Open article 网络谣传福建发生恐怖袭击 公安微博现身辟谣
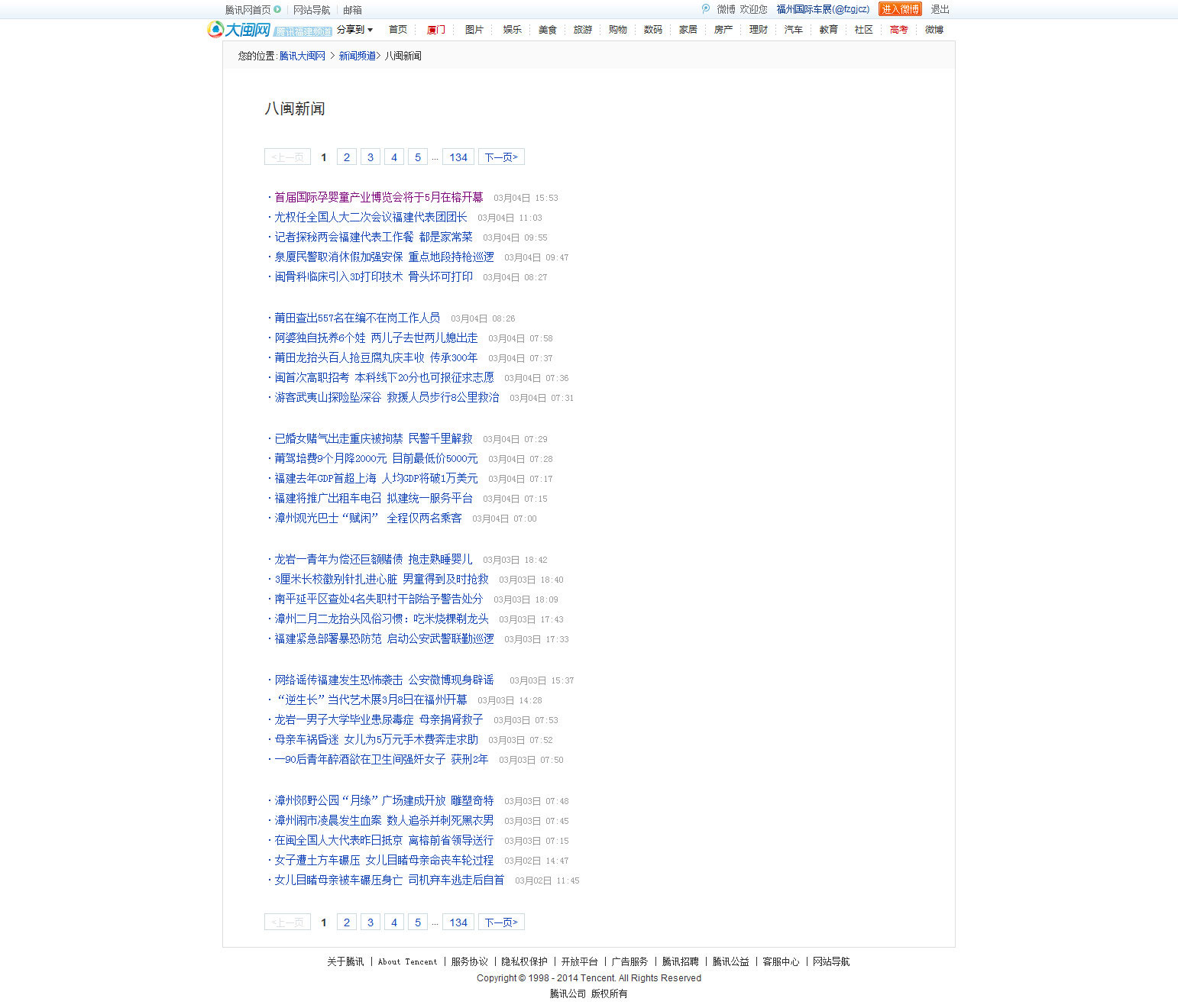The image size is (1178, 1008). pos(383,680)
